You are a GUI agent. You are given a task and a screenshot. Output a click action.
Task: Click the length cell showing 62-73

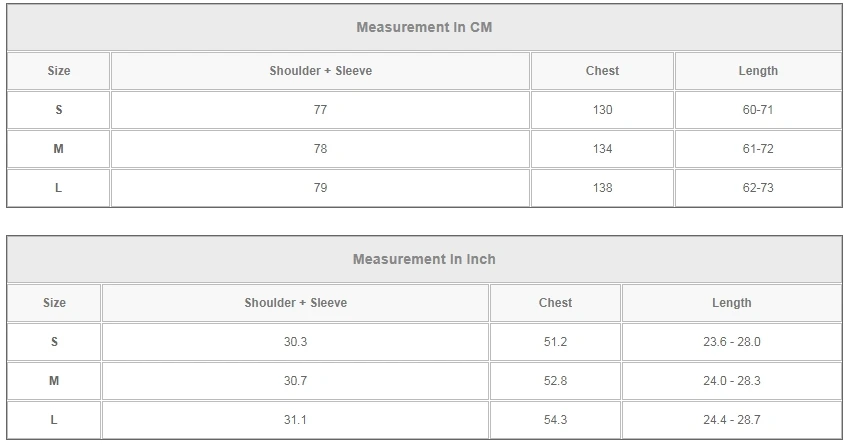pyautogui.click(x=758, y=188)
